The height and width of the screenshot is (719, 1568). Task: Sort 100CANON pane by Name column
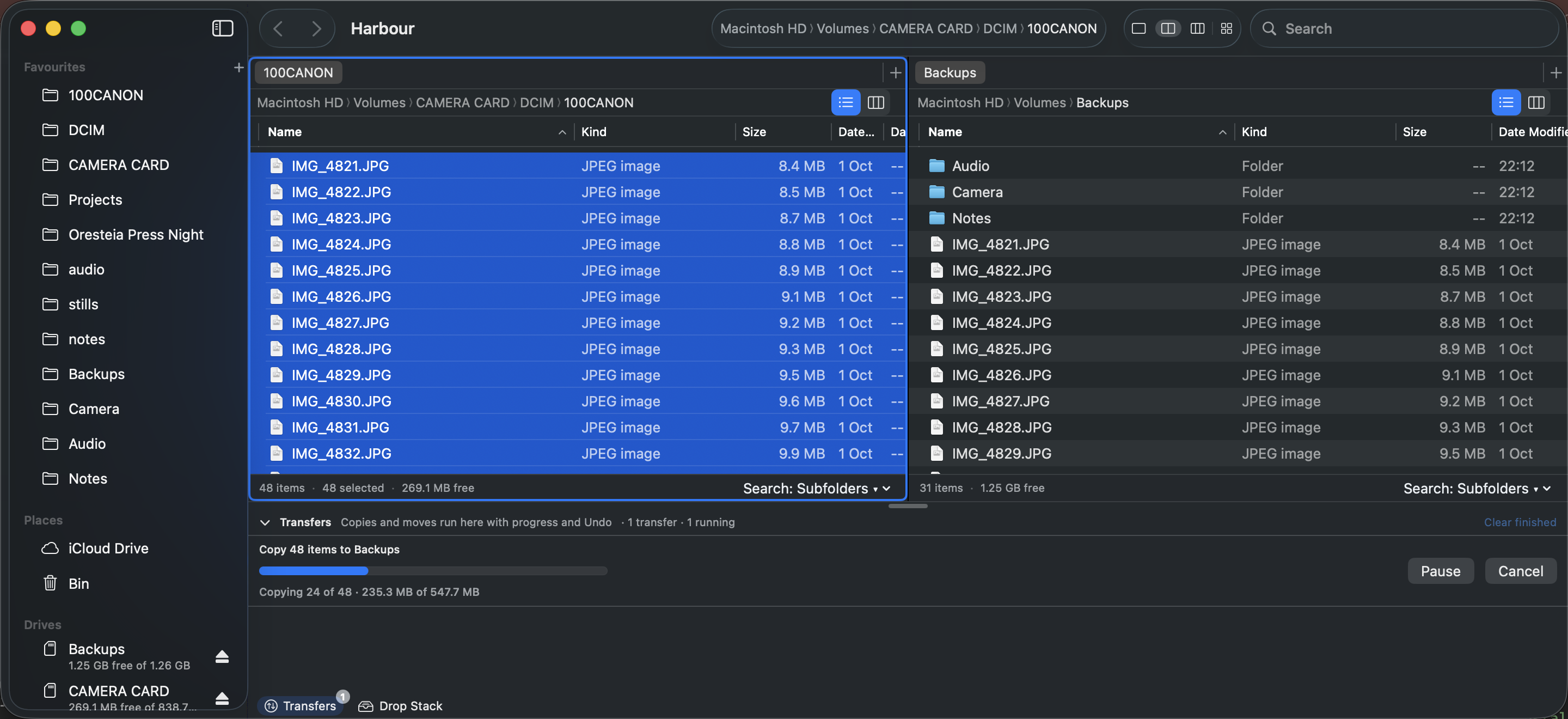point(416,131)
